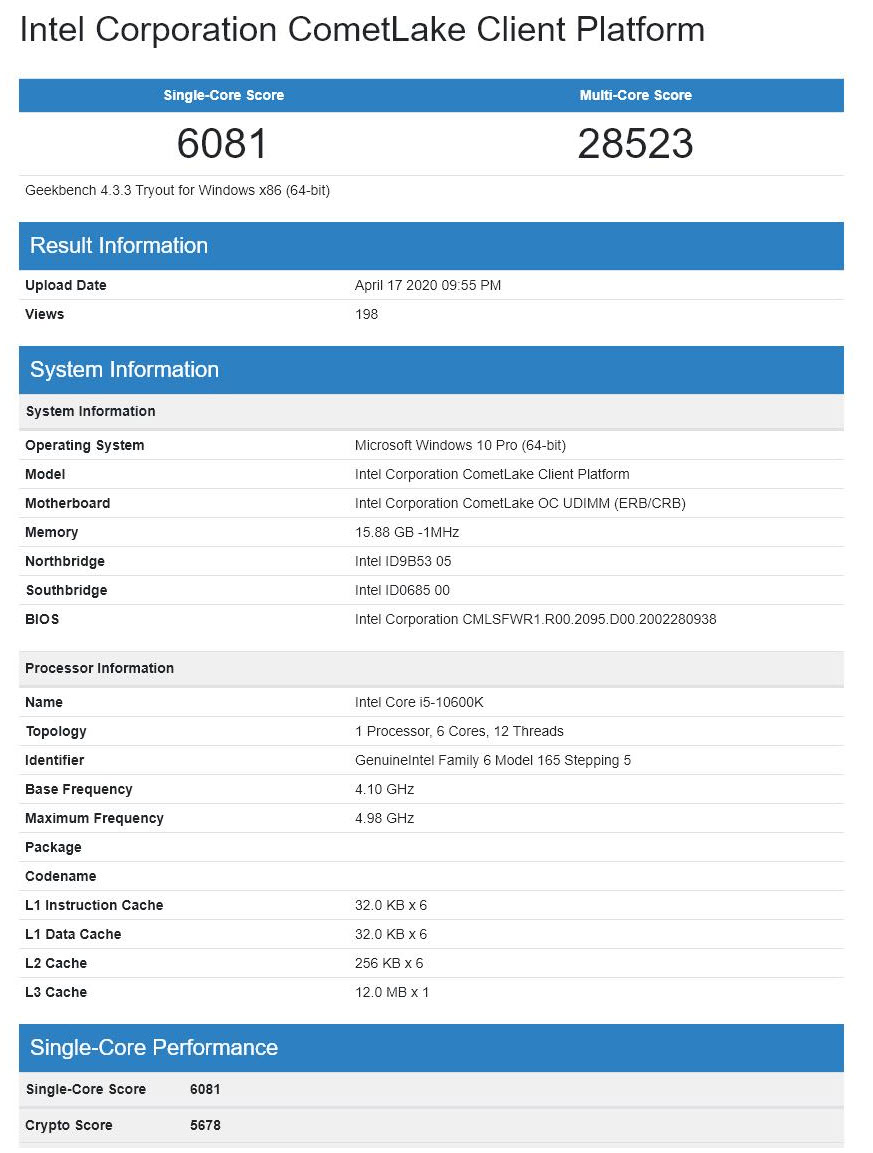Click the 'Maximum Frequency' label
873x1153 pixels.
[94, 818]
